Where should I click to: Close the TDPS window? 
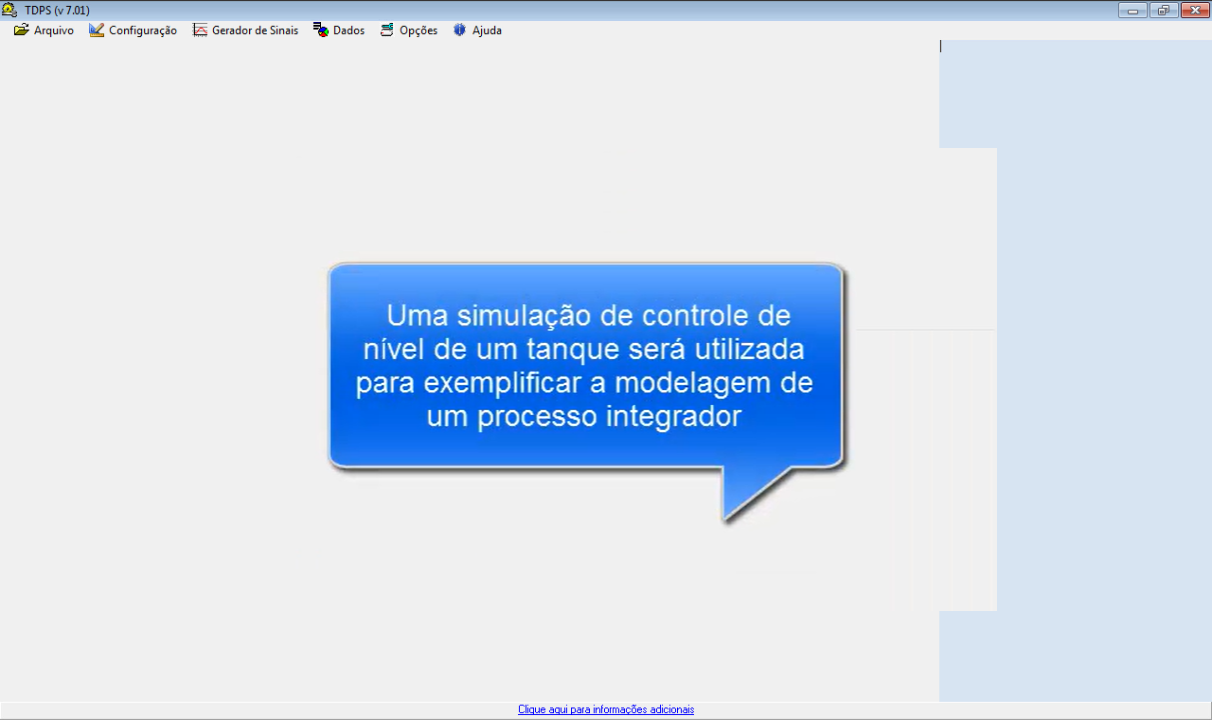pos(1194,10)
